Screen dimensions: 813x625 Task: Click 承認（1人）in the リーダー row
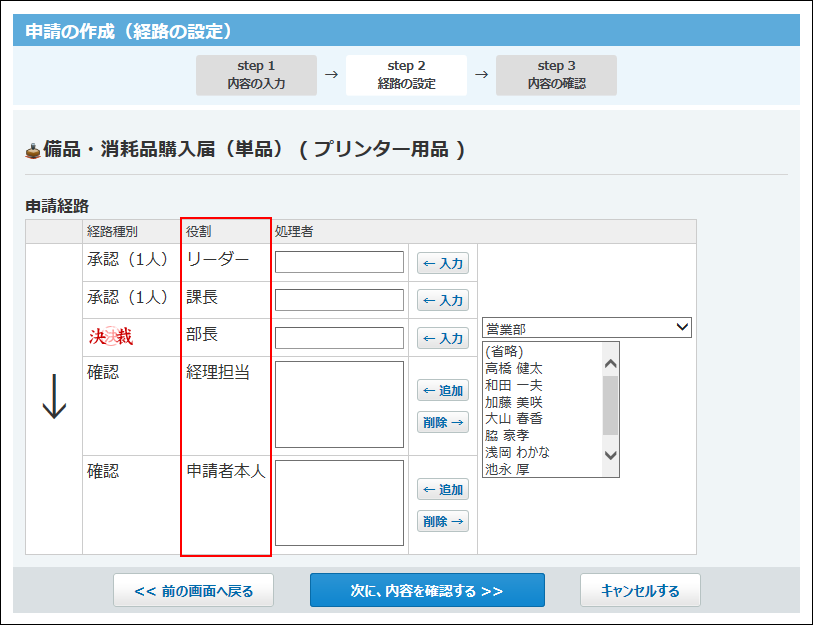tap(128, 259)
